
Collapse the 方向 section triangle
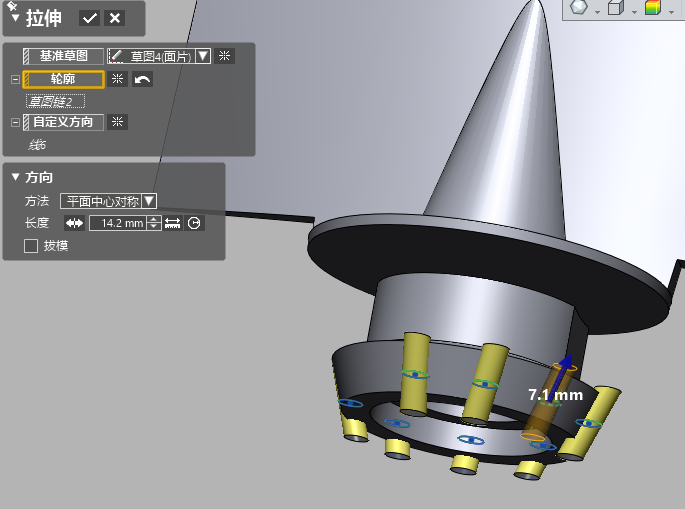point(15,177)
